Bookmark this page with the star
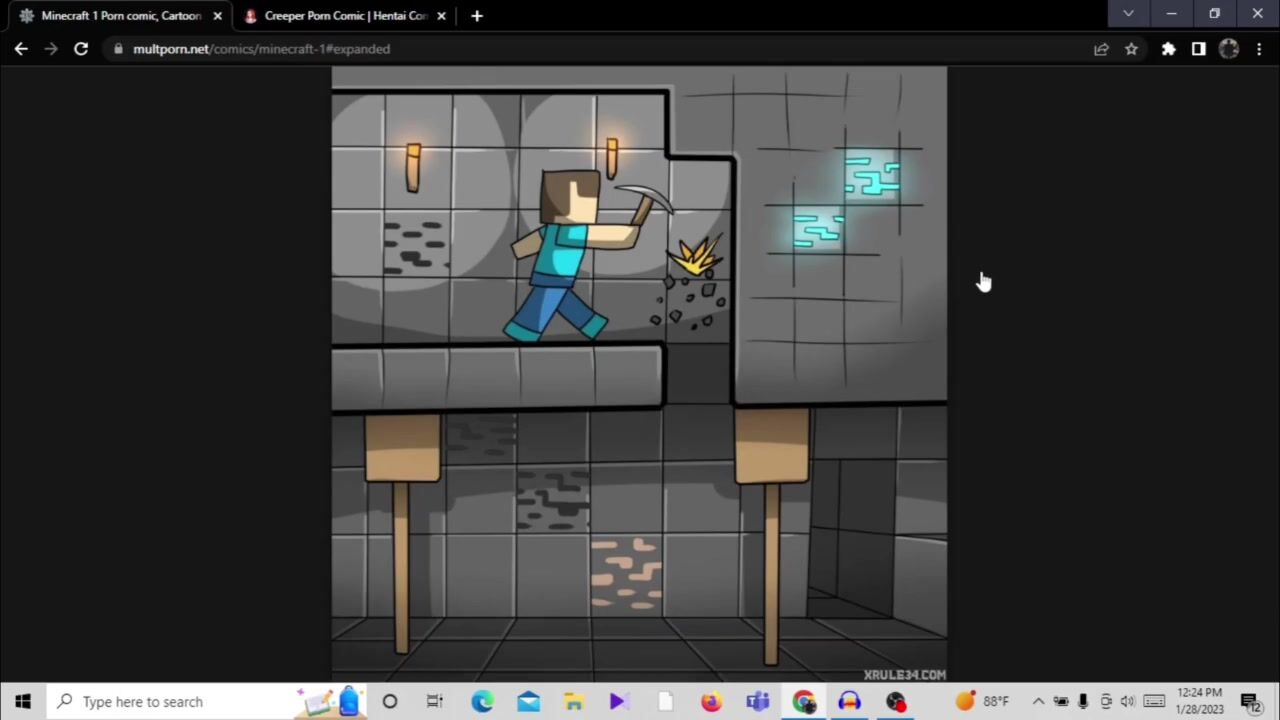This screenshot has width=1280, height=720. [1131, 48]
